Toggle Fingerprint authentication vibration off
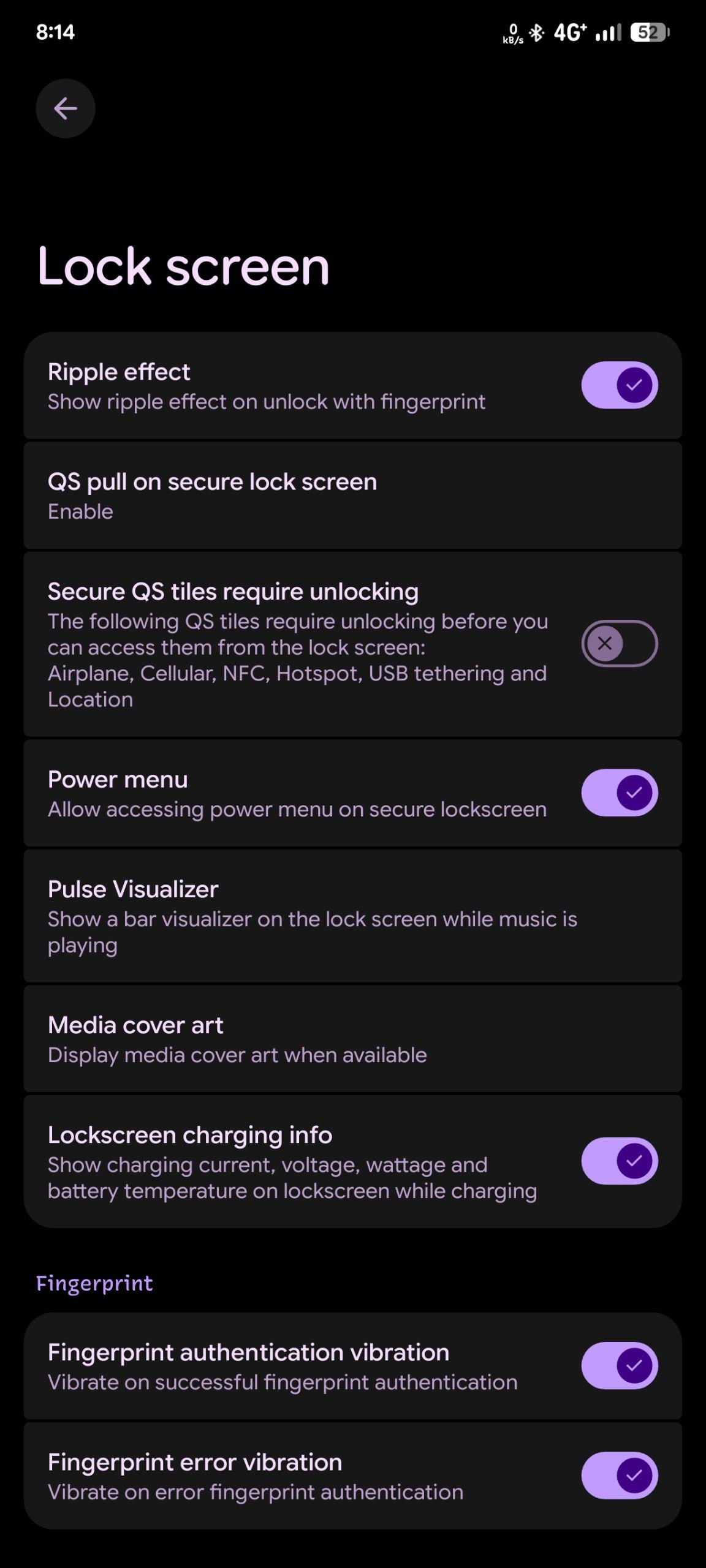 (x=619, y=1365)
